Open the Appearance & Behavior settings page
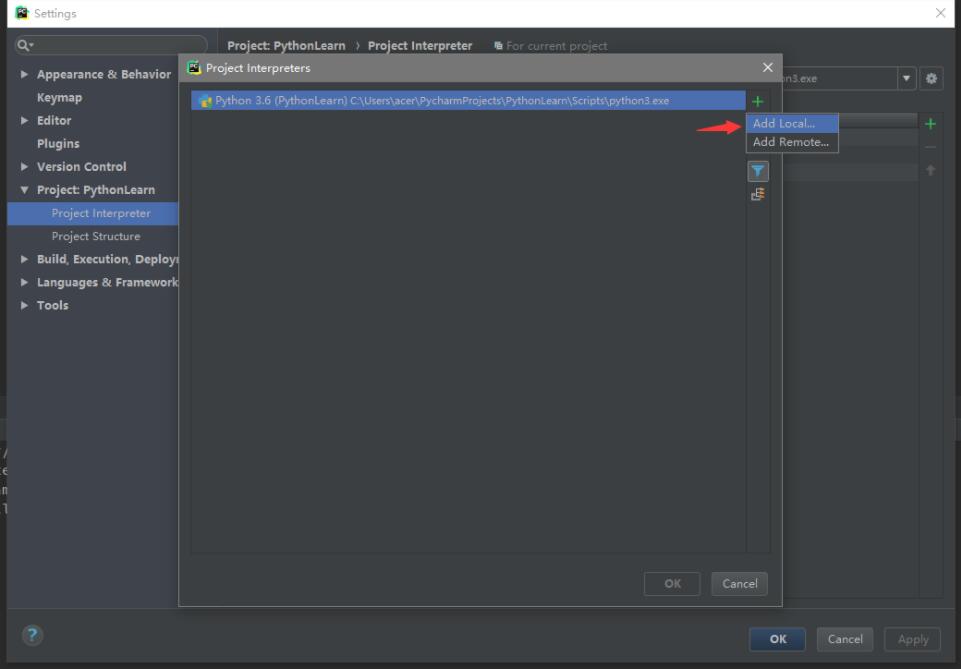Image resolution: width=961 pixels, height=669 pixels. (104, 74)
